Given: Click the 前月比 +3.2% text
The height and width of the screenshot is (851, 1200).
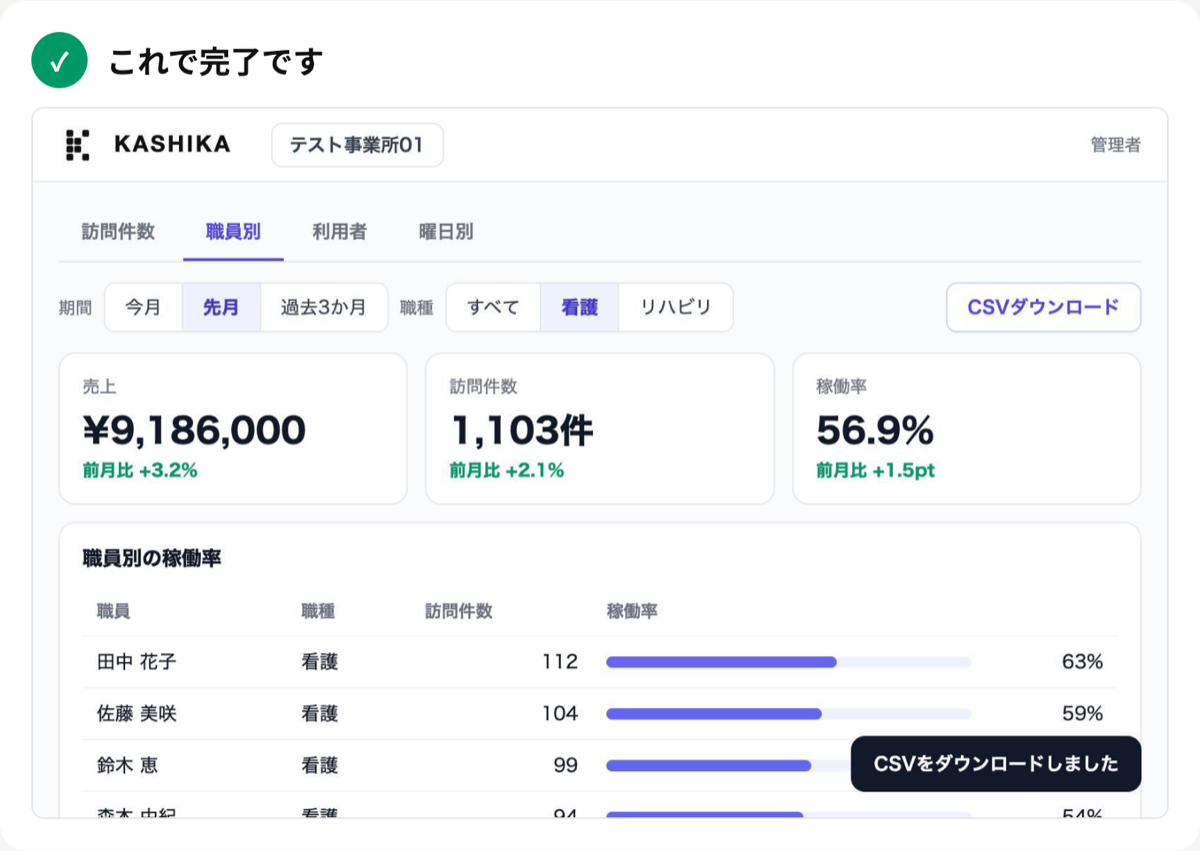Looking at the screenshot, I should pyautogui.click(x=140, y=469).
